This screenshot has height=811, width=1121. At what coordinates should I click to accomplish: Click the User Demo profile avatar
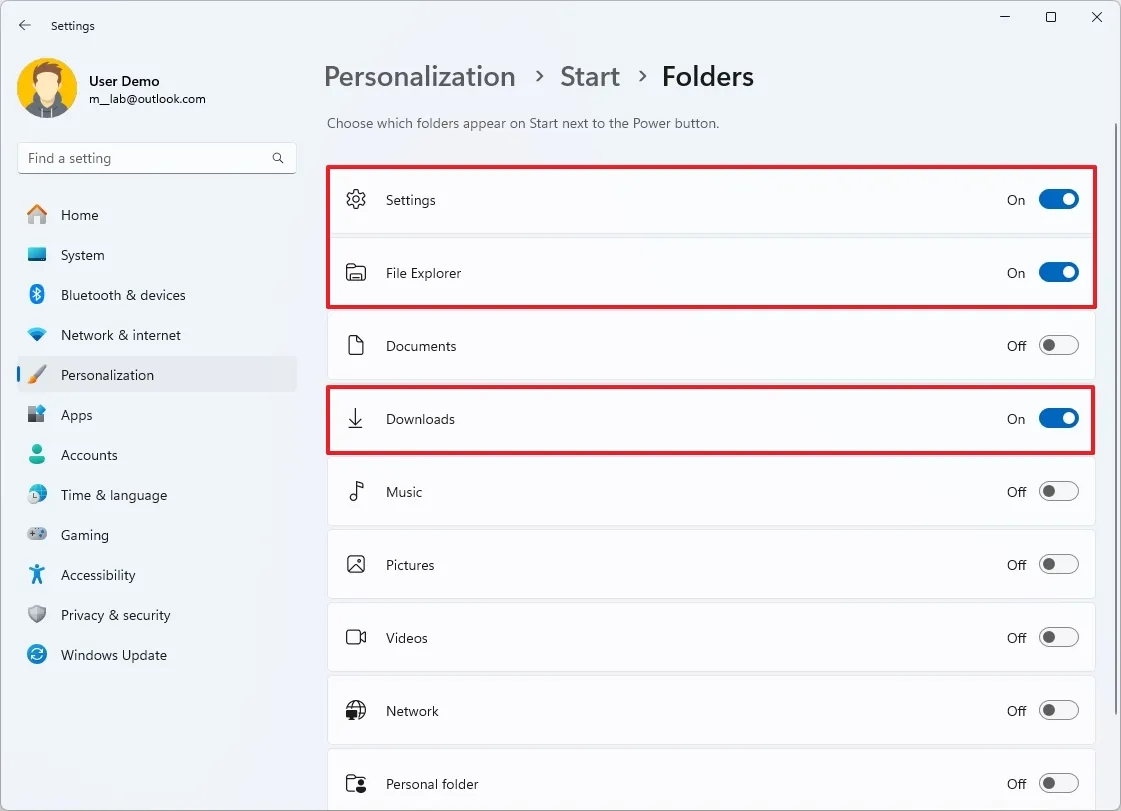point(47,88)
